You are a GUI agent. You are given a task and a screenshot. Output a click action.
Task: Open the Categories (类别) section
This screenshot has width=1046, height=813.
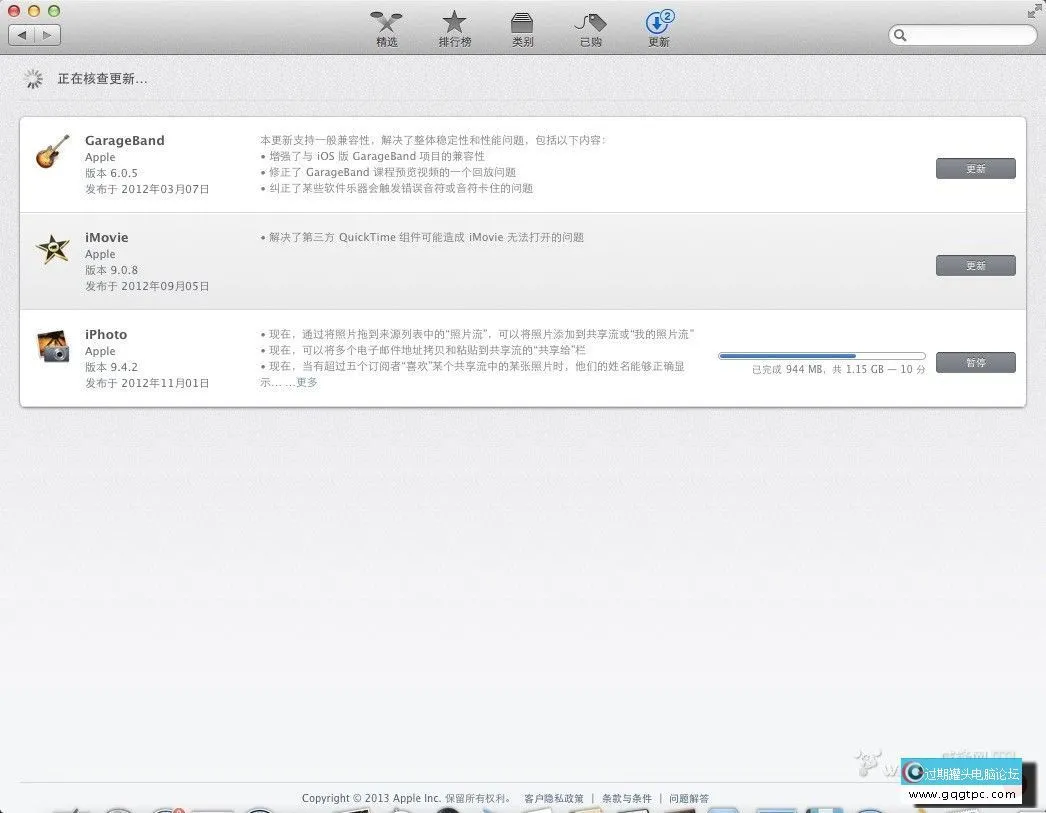click(522, 28)
